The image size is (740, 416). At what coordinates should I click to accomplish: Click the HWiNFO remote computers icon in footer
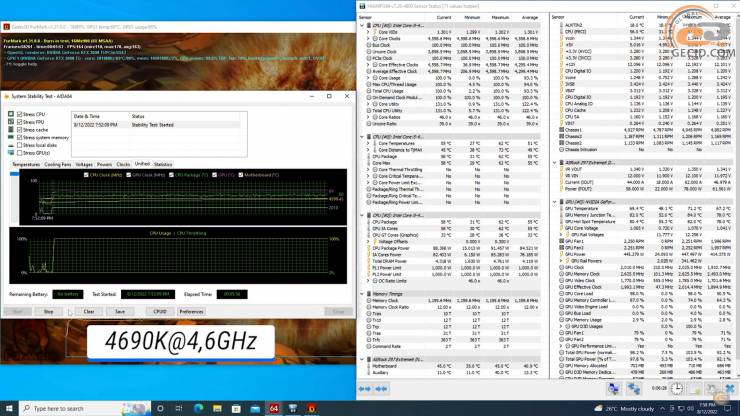[613, 389]
